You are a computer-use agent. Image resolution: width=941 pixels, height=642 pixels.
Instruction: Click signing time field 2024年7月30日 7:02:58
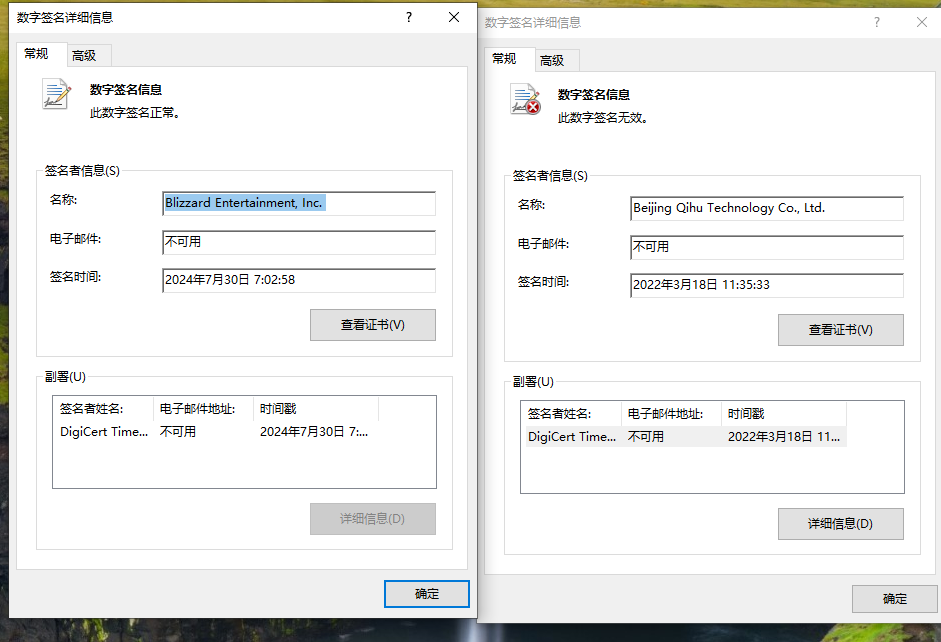pyautogui.click(x=299, y=280)
